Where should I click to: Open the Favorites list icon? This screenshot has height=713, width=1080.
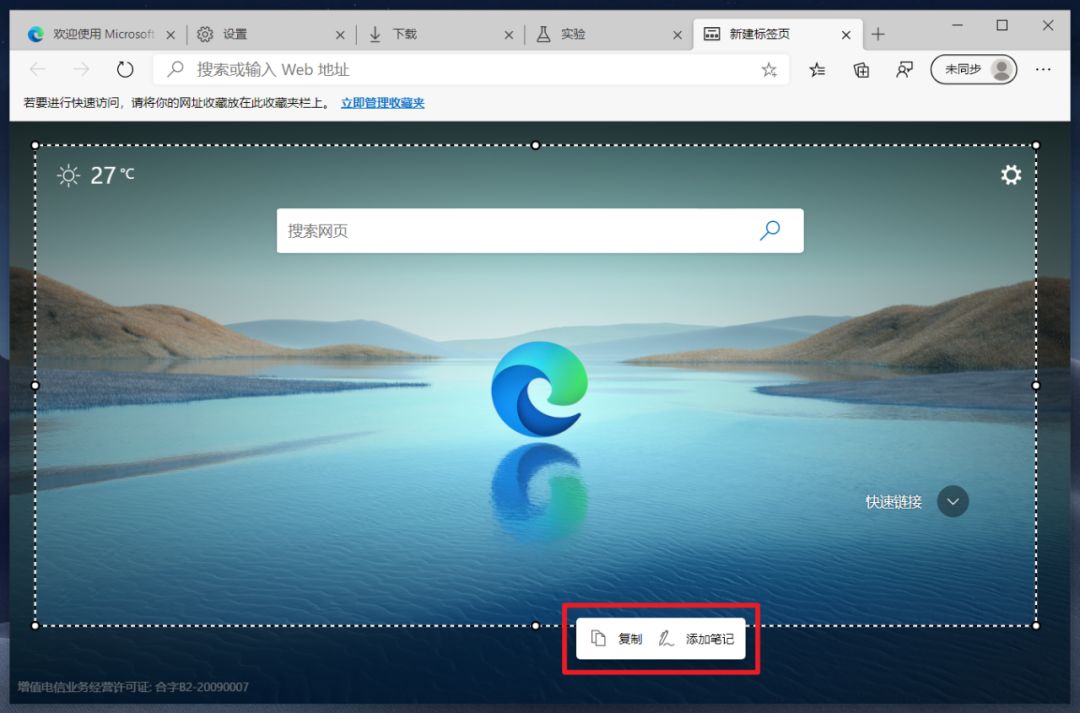point(817,69)
